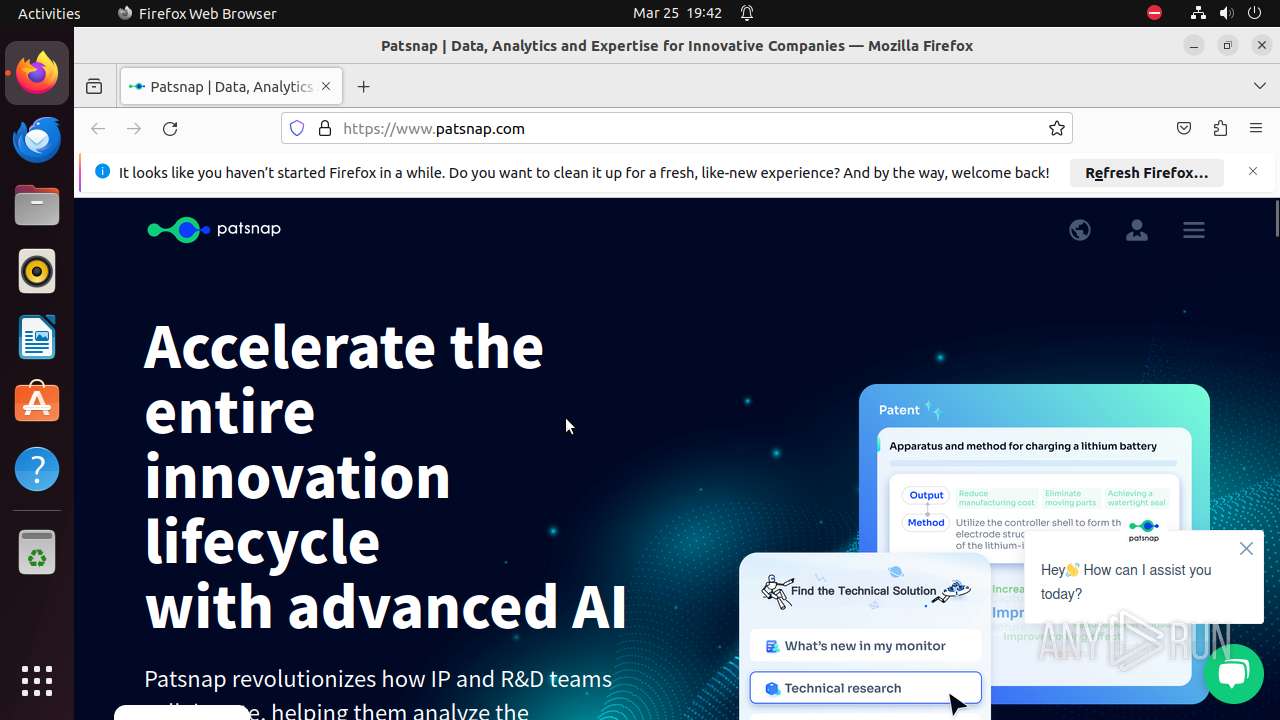This screenshot has height=720, width=1280.
Task: Click the page vertical scrollbar
Action: click(1277, 219)
